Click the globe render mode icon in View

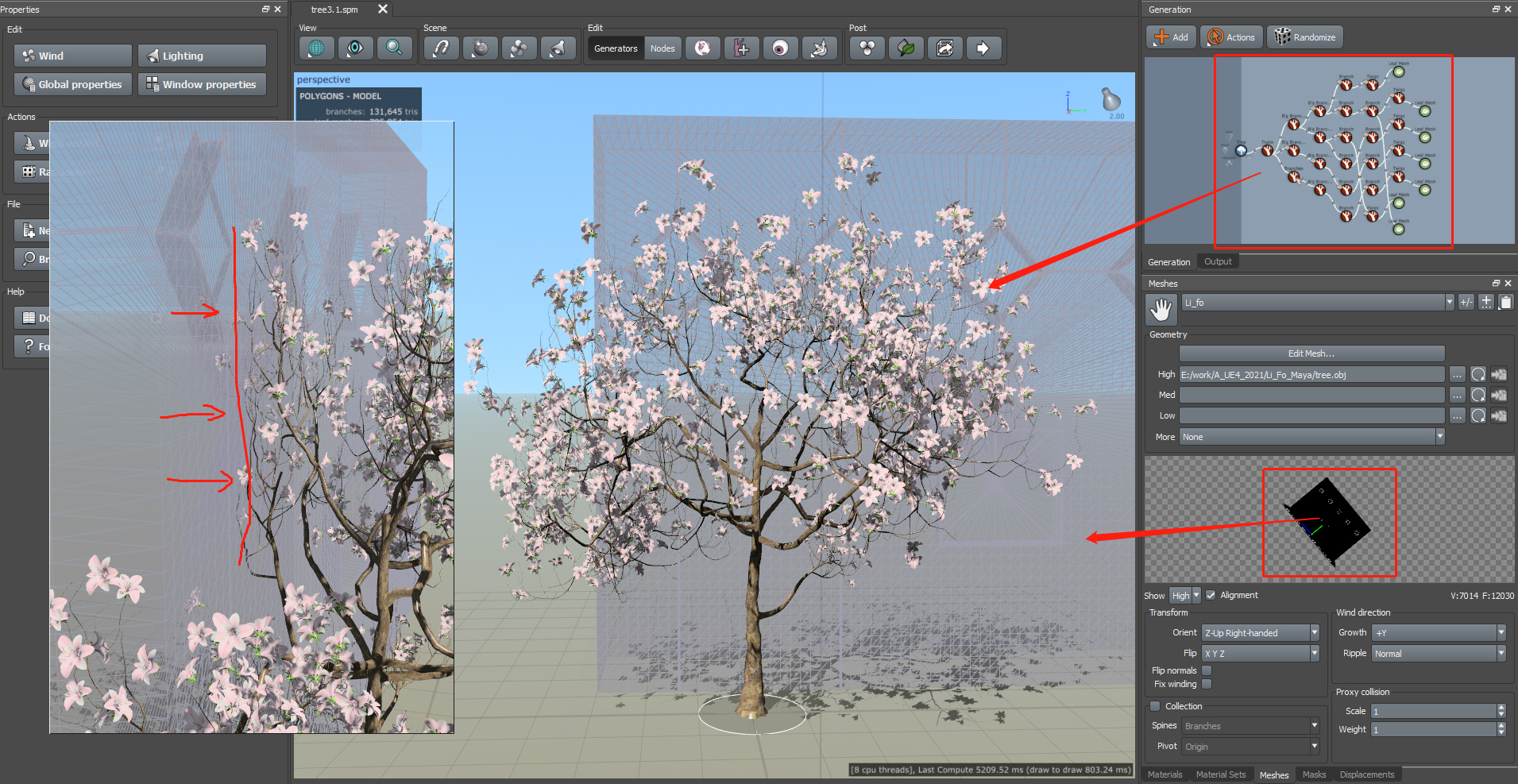click(316, 48)
